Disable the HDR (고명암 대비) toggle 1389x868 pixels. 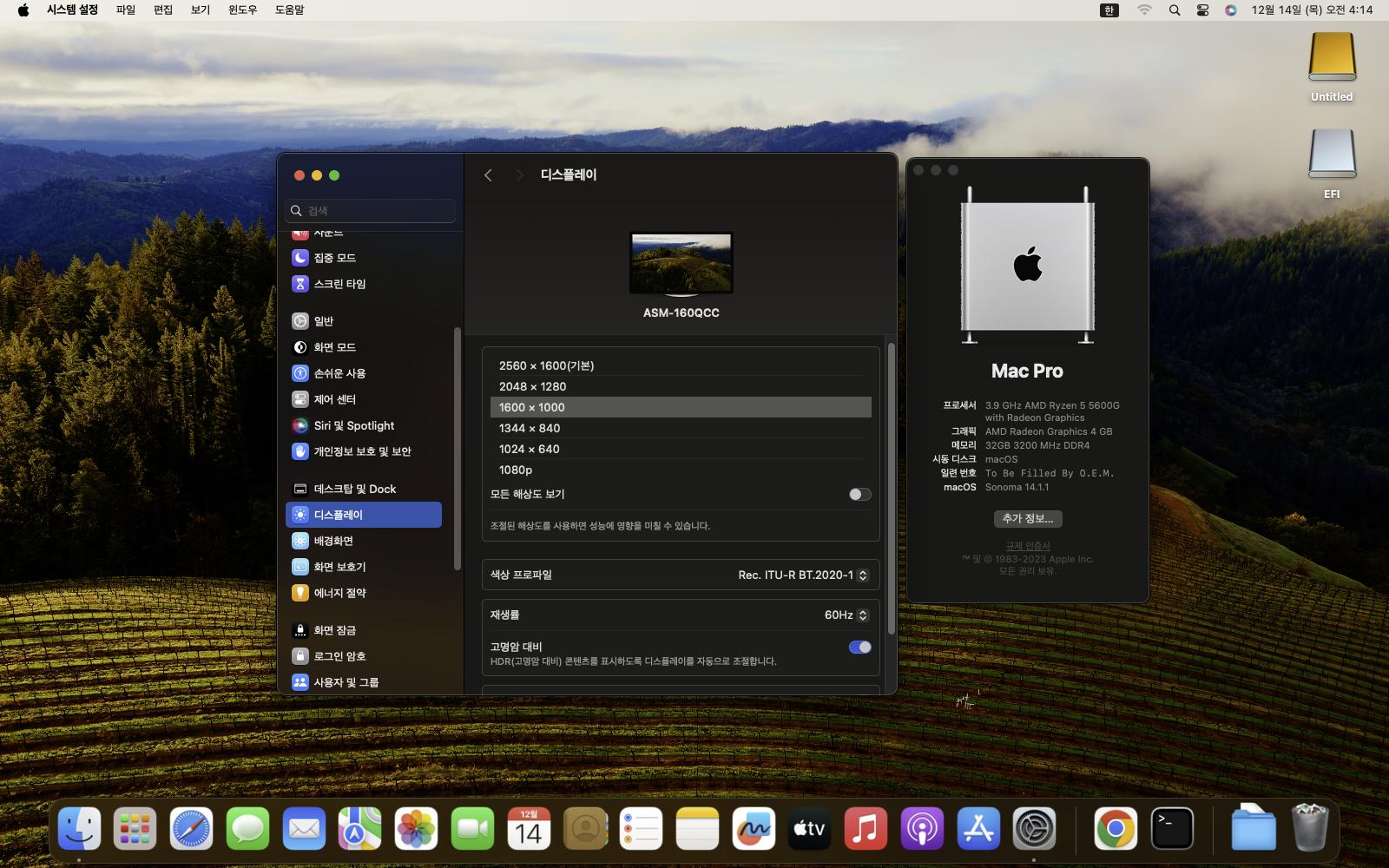(x=859, y=647)
